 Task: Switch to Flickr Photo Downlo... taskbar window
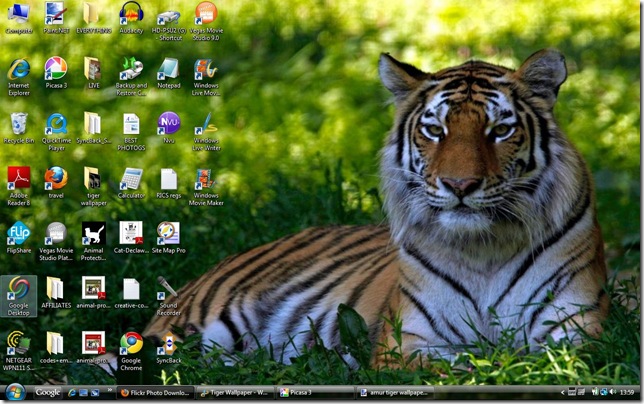pos(155,393)
